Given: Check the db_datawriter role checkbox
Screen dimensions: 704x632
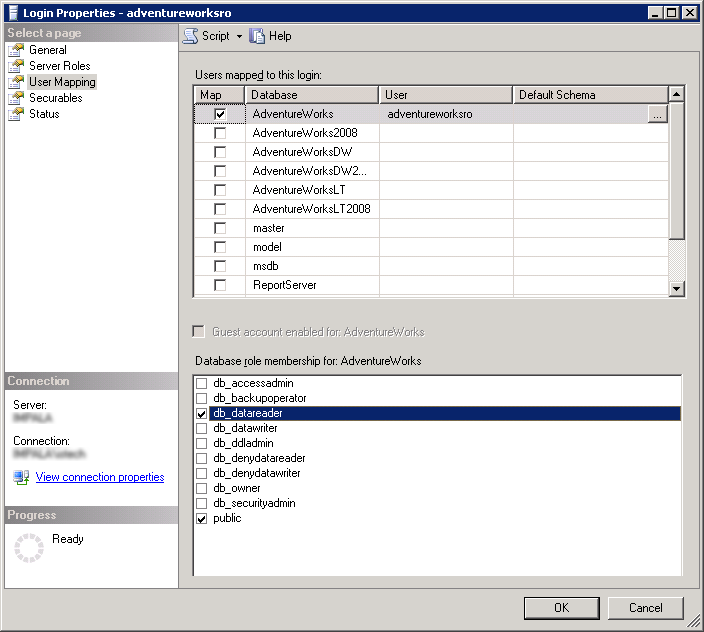Looking at the screenshot, I should (202, 429).
